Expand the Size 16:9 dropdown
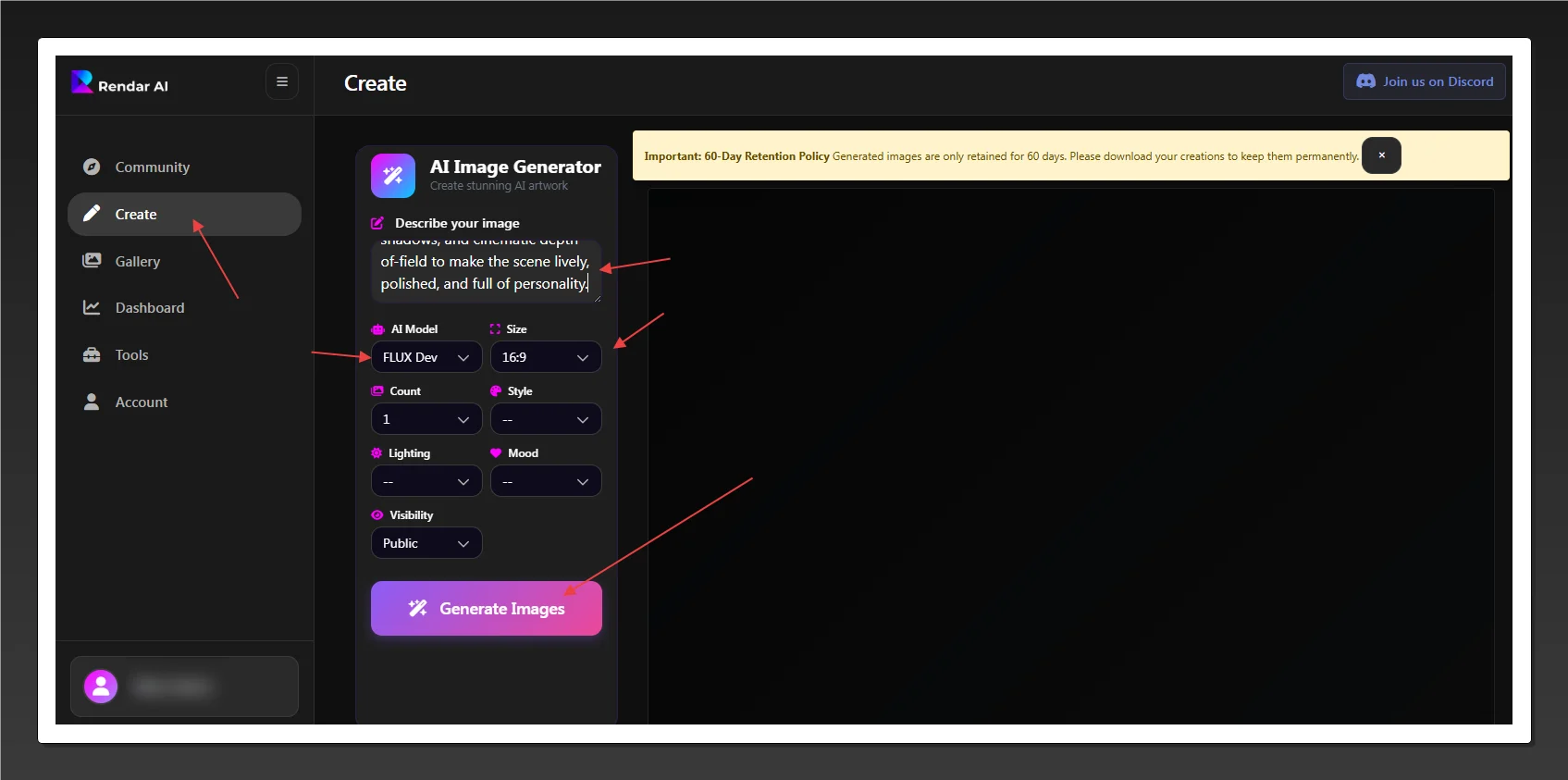Image resolution: width=1568 pixels, height=780 pixels. (x=545, y=357)
